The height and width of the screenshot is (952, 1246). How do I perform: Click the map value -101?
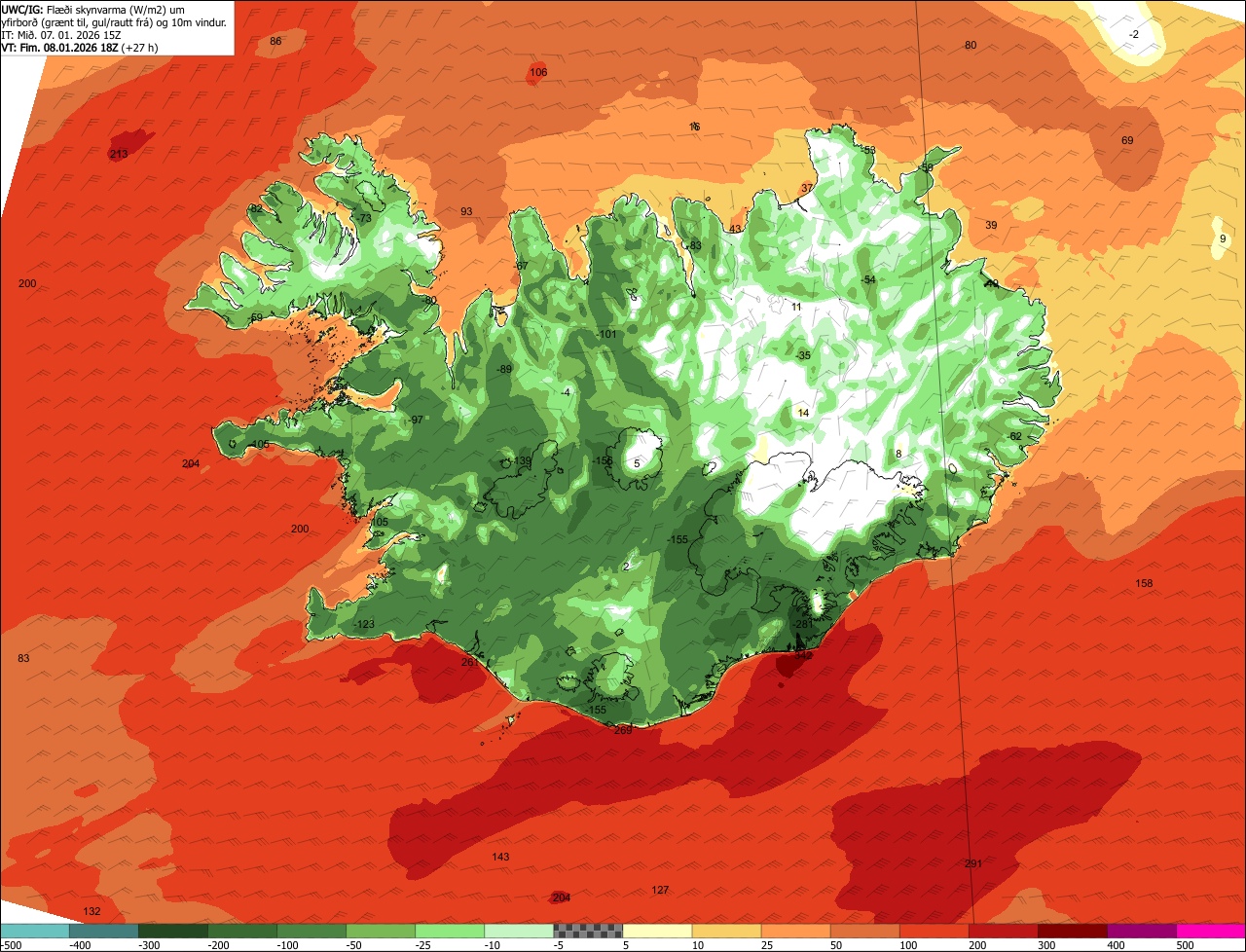605,334
